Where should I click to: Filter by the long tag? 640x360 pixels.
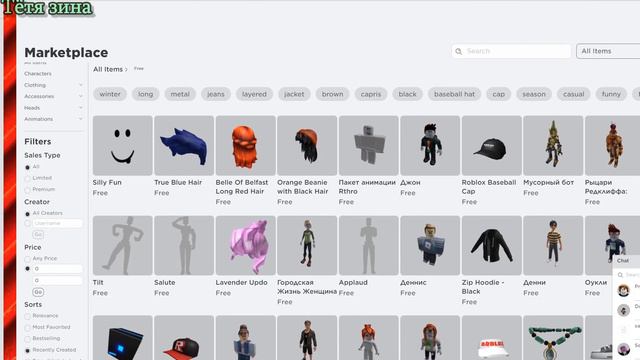click(x=145, y=94)
